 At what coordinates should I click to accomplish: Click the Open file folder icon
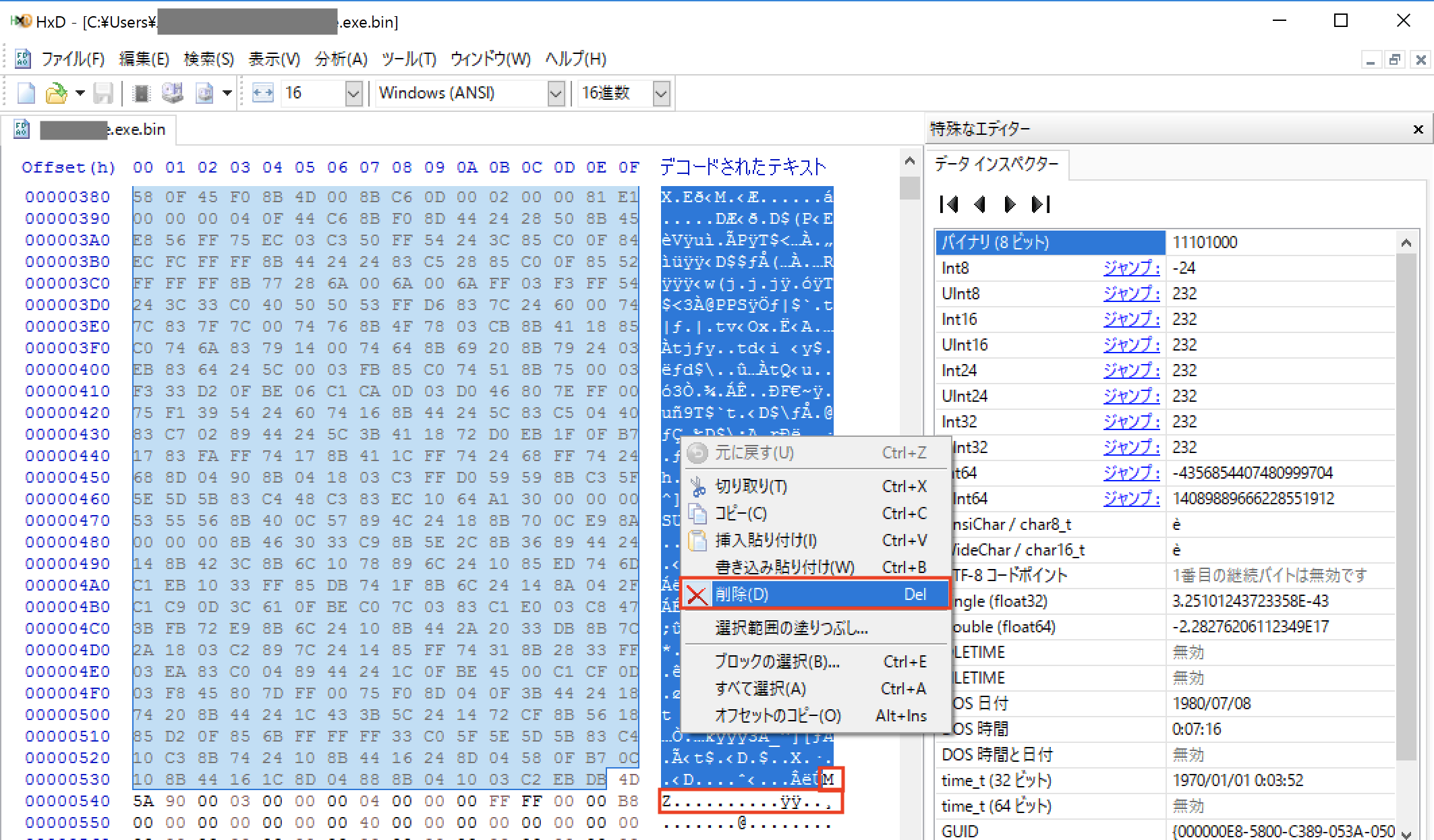[57, 93]
